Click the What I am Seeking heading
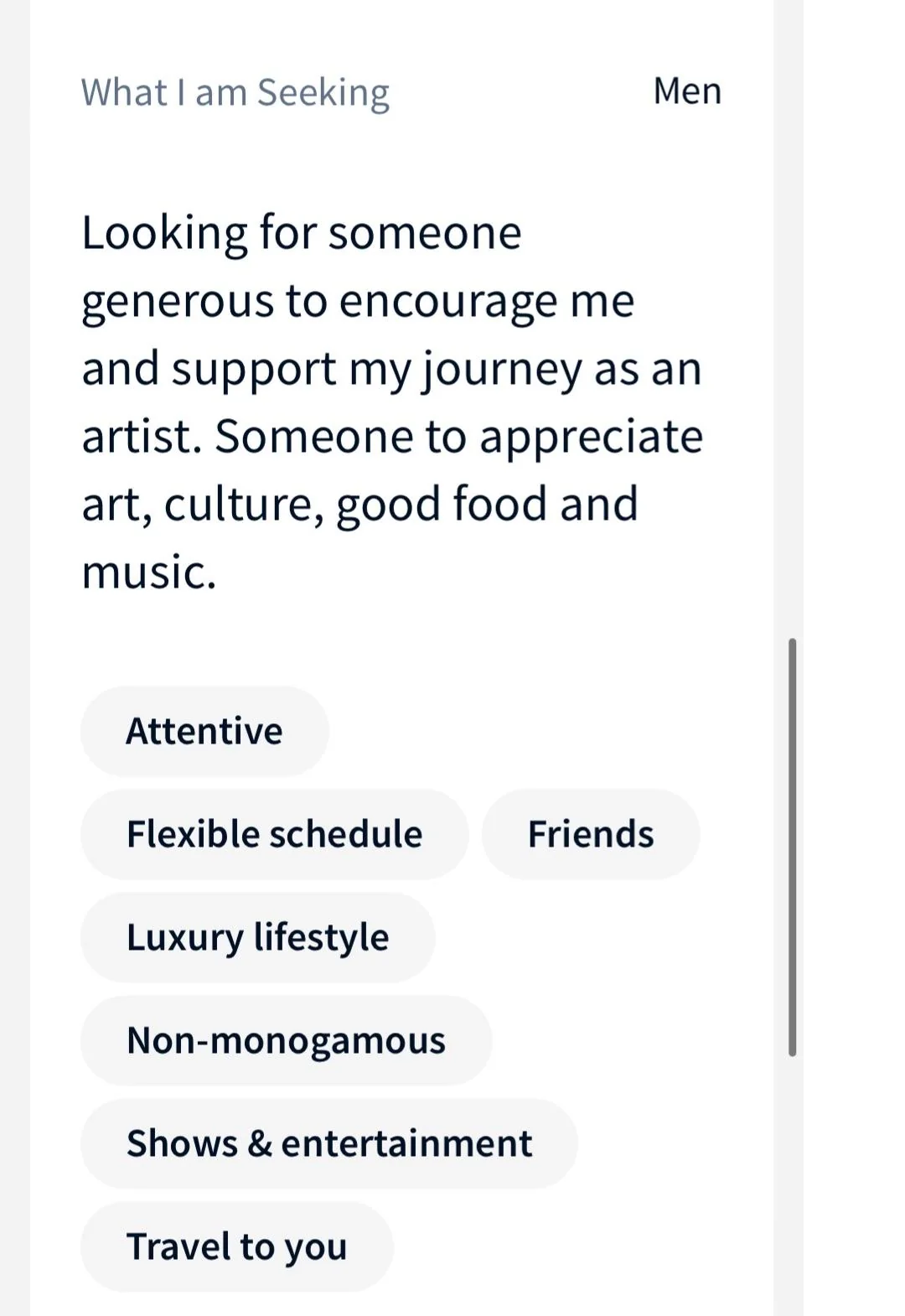The width and height of the screenshot is (905, 1316). [x=235, y=92]
